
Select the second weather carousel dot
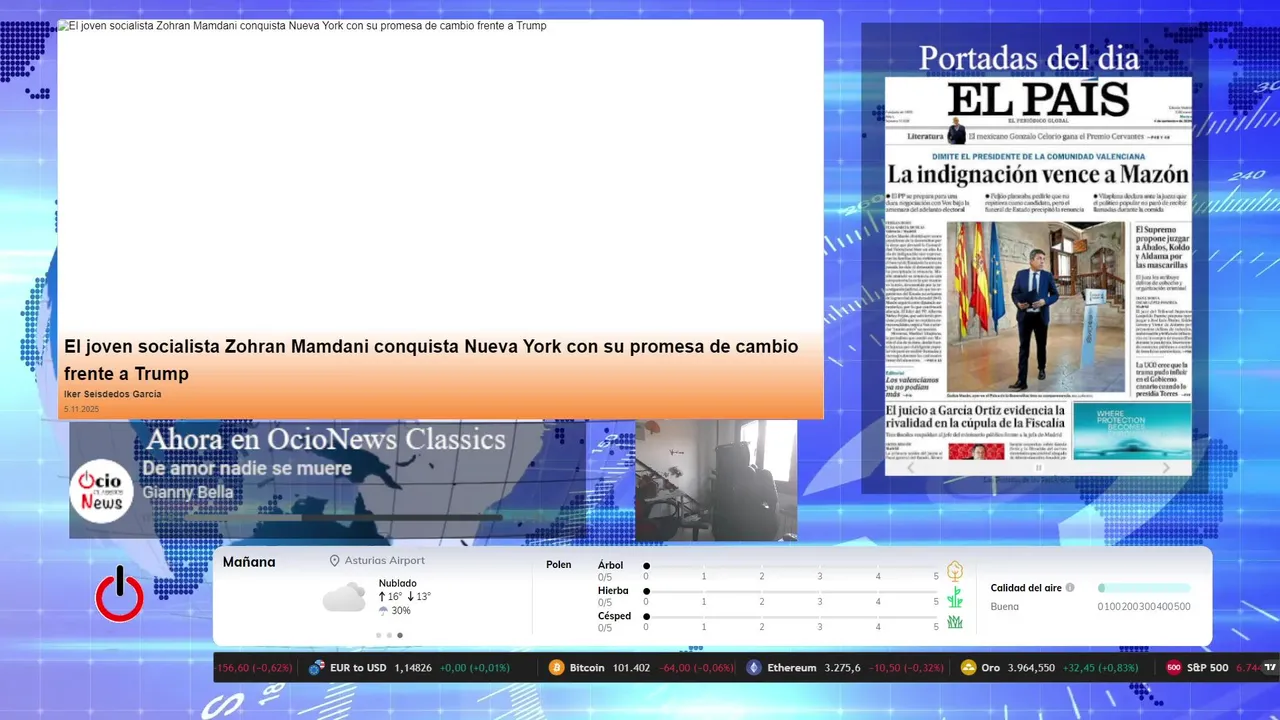point(389,635)
